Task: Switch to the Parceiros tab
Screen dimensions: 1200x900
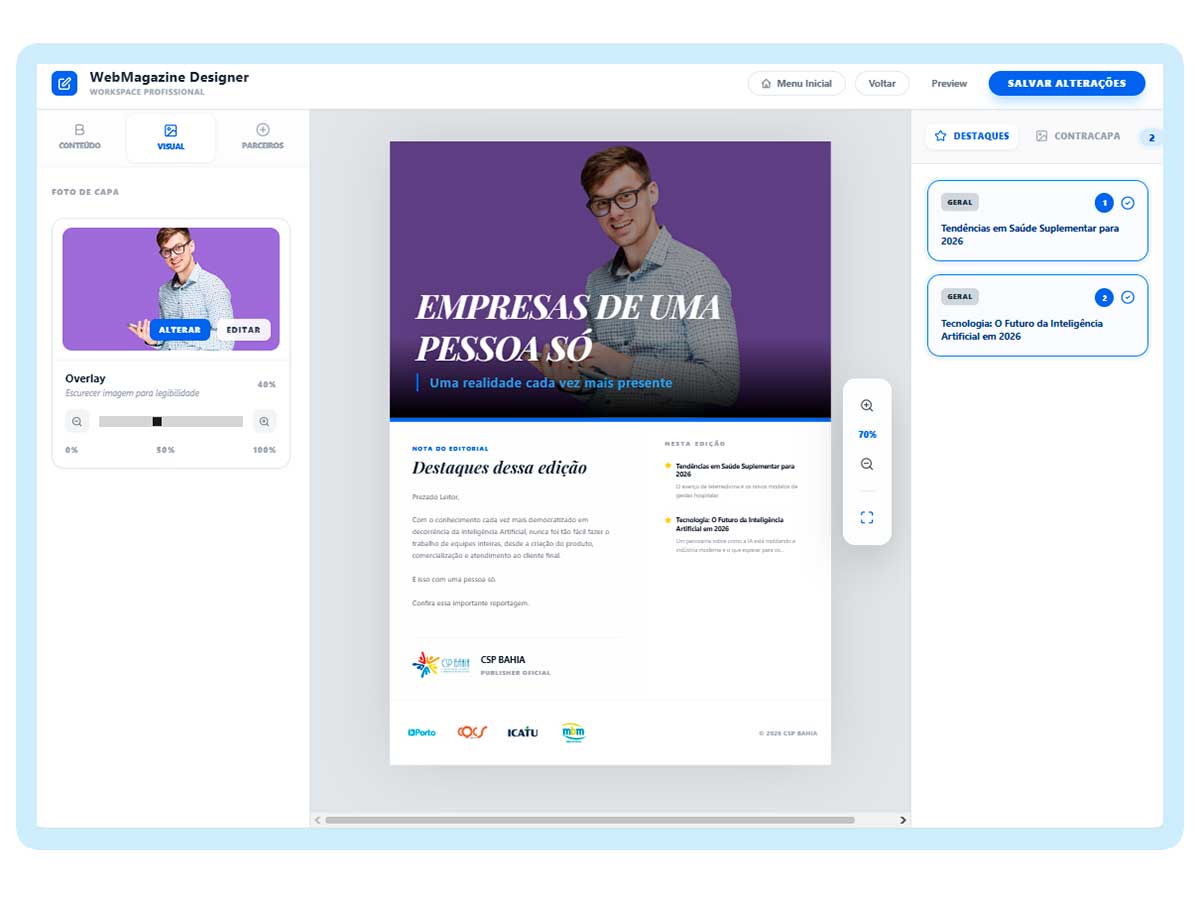Action: [262, 137]
